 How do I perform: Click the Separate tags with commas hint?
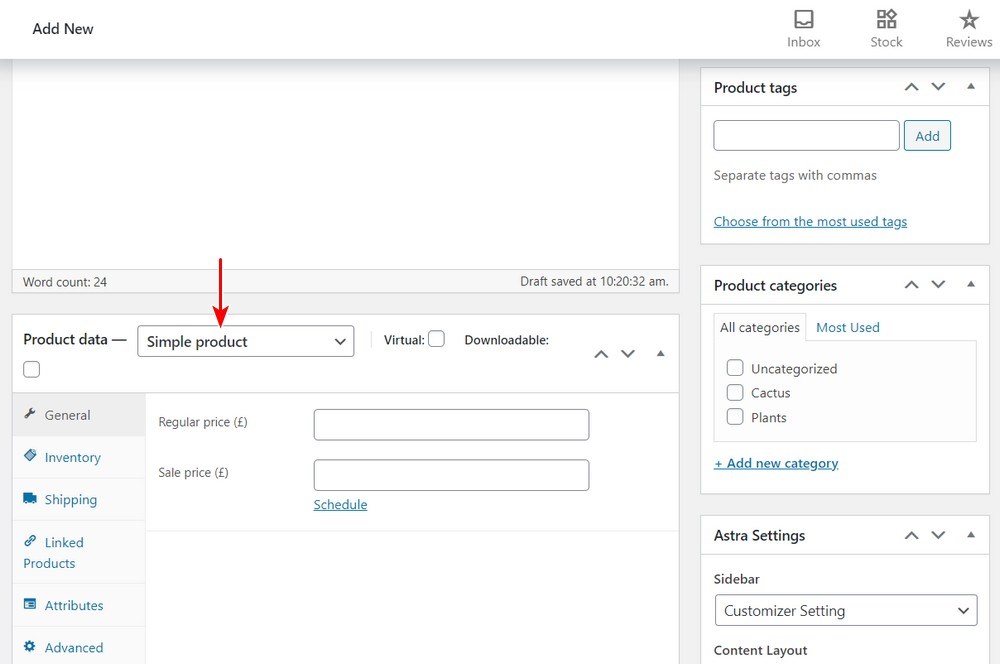(x=795, y=175)
